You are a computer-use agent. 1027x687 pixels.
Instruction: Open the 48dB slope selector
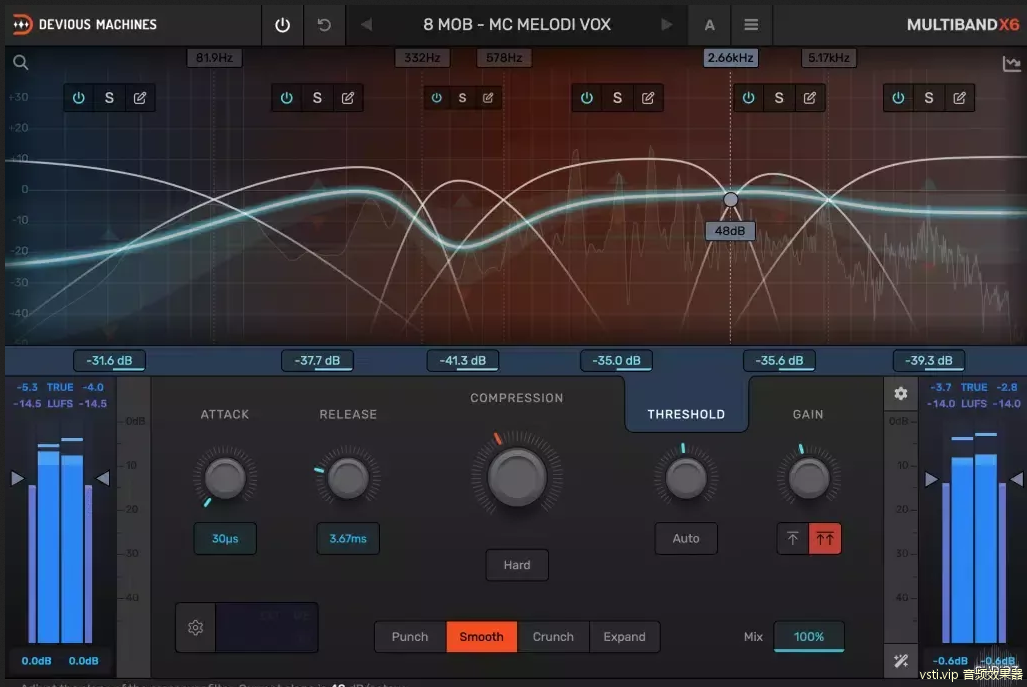(730, 231)
